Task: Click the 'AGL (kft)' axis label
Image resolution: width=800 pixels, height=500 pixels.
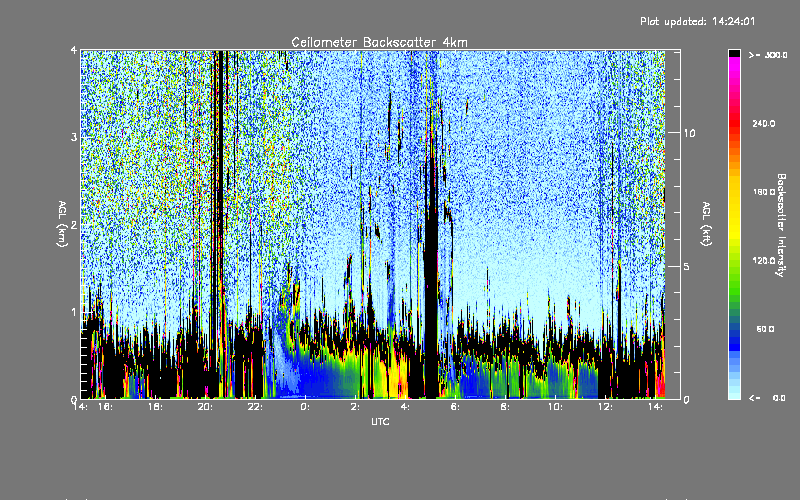Action: [x=706, y=224]
